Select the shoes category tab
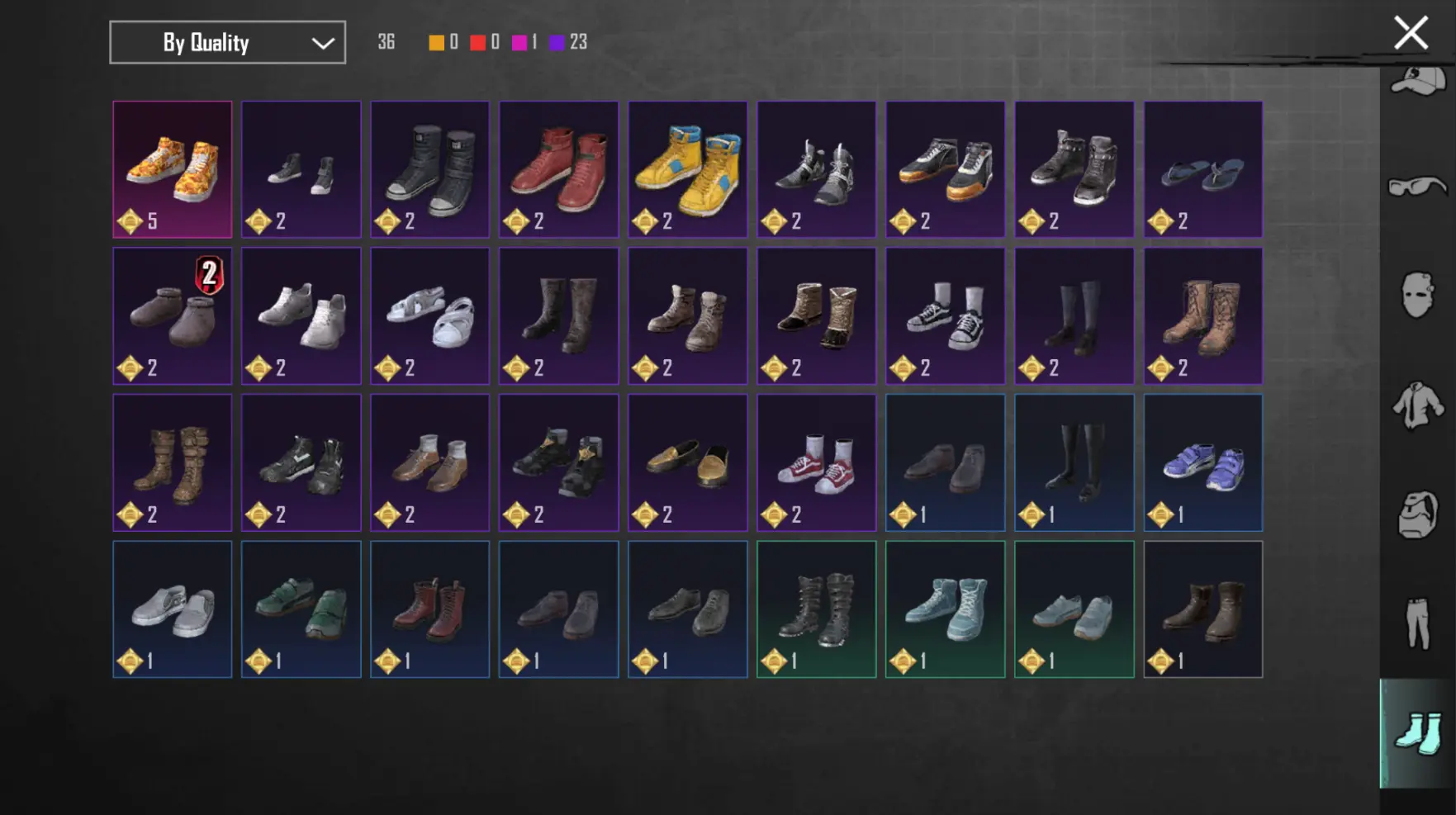The height and width of the screenshot is (815, 1456). click(1417, 734)
